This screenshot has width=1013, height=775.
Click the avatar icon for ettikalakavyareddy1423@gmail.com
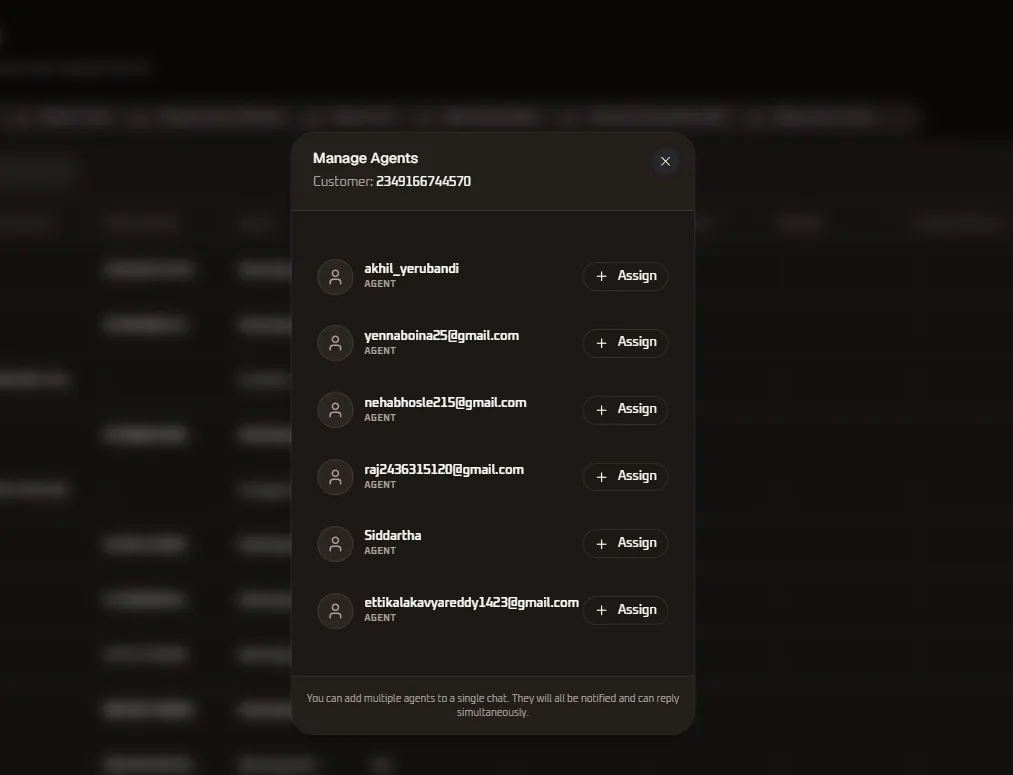pos(335,611)
